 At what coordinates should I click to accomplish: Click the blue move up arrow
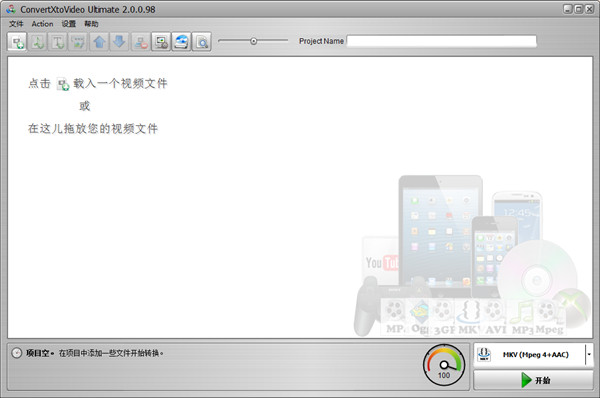tap(99, 41)
